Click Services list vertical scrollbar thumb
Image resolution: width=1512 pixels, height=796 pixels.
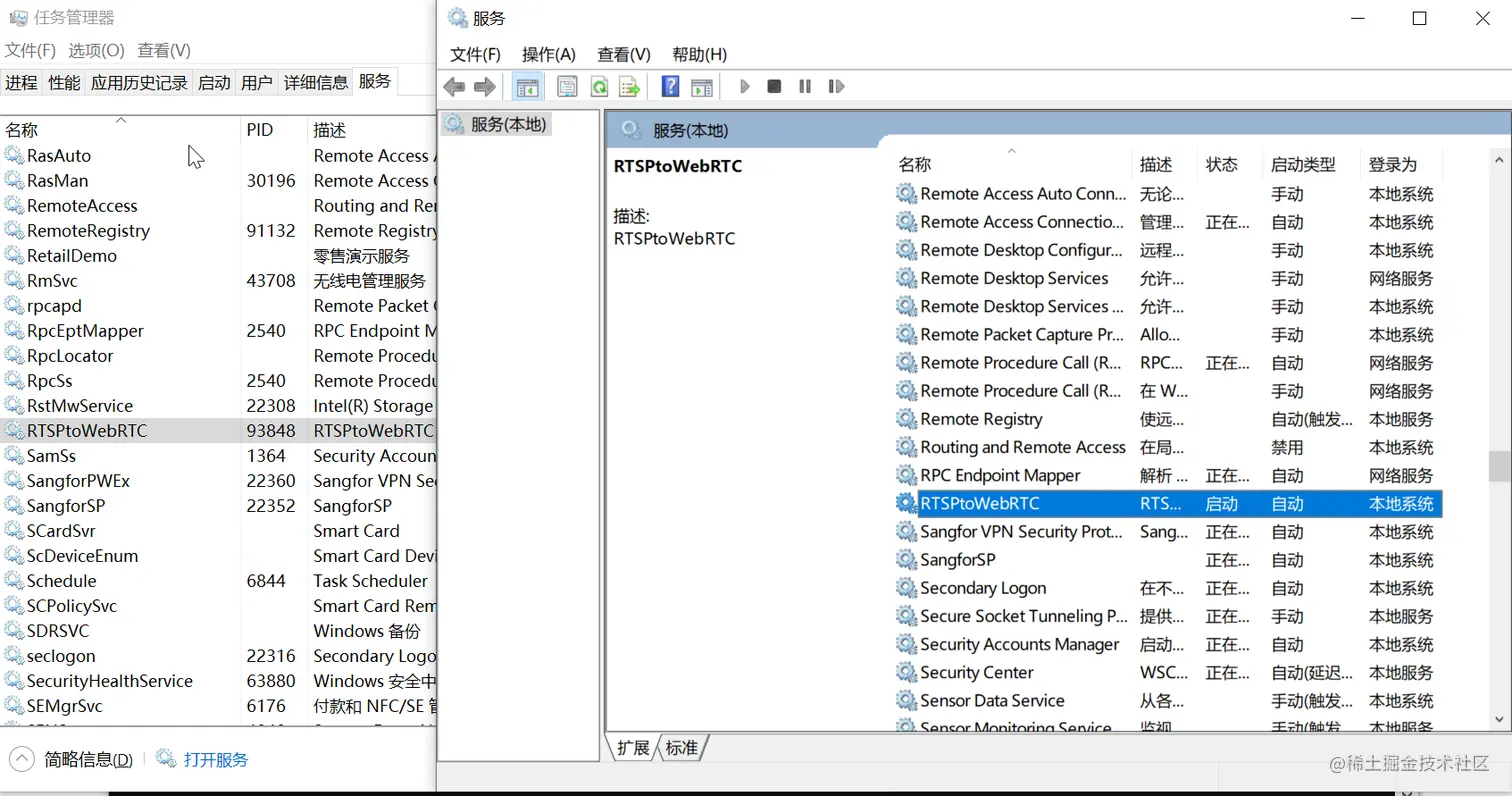coord(1498,466)
